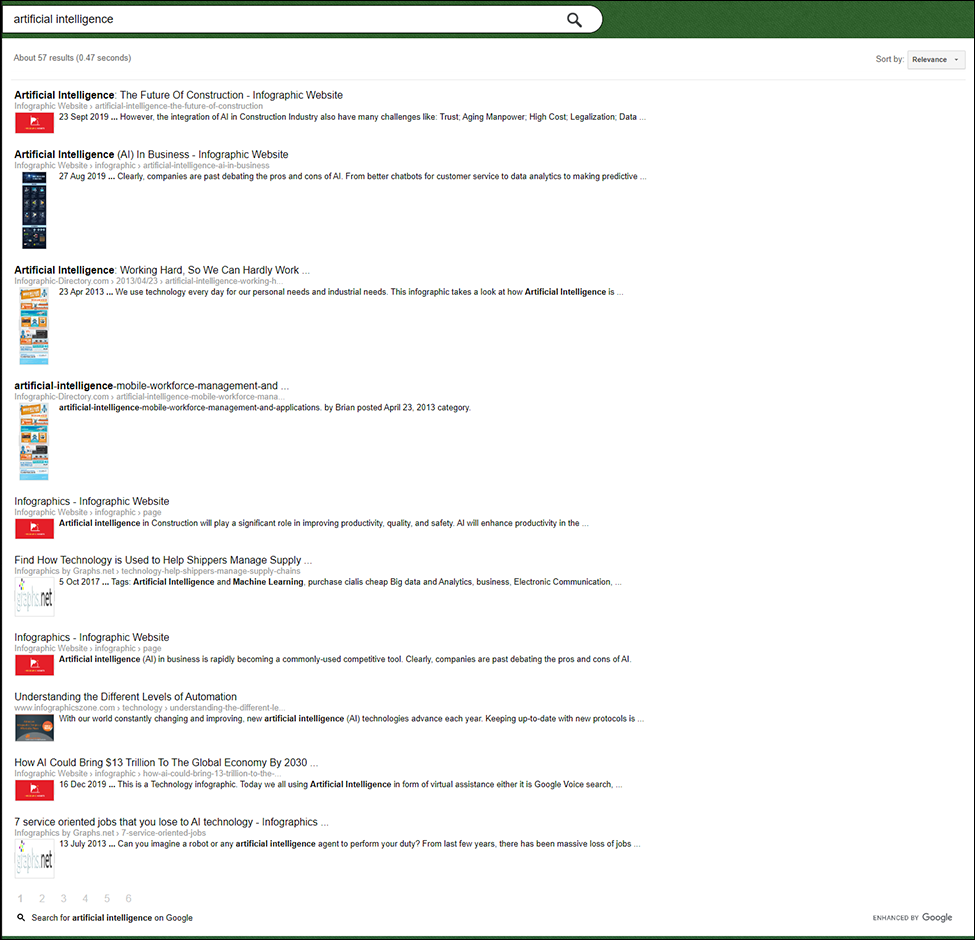Open 'Find How Technology is Used to Help Shippers' result
The image size is (975, 940).
coord(163,560)
